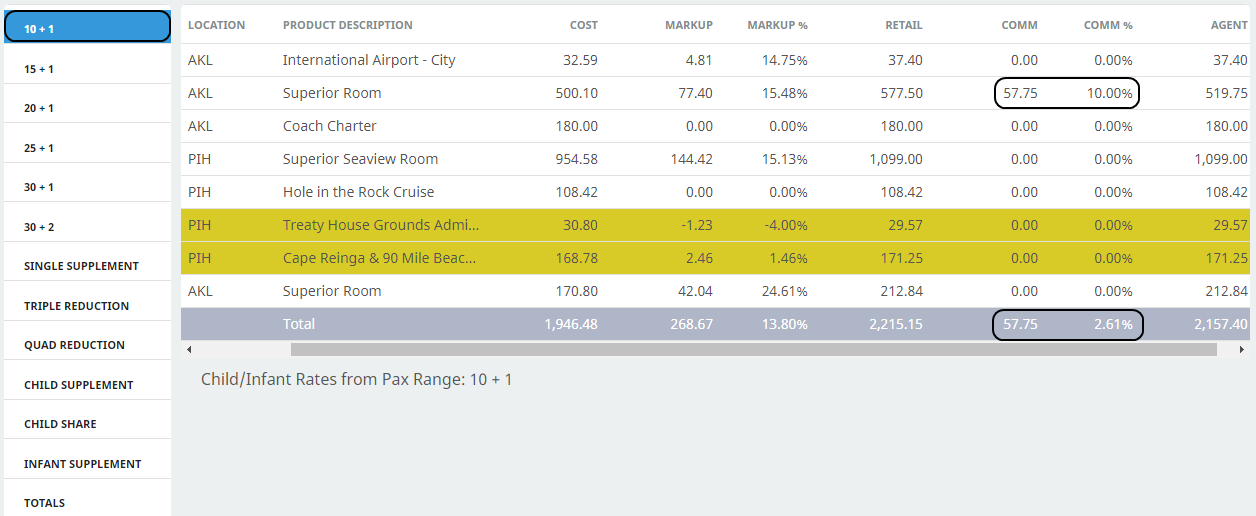The image size is (1256, 516).
Task: Click the 10.00% commission cell
Action: click(1112, 93)
